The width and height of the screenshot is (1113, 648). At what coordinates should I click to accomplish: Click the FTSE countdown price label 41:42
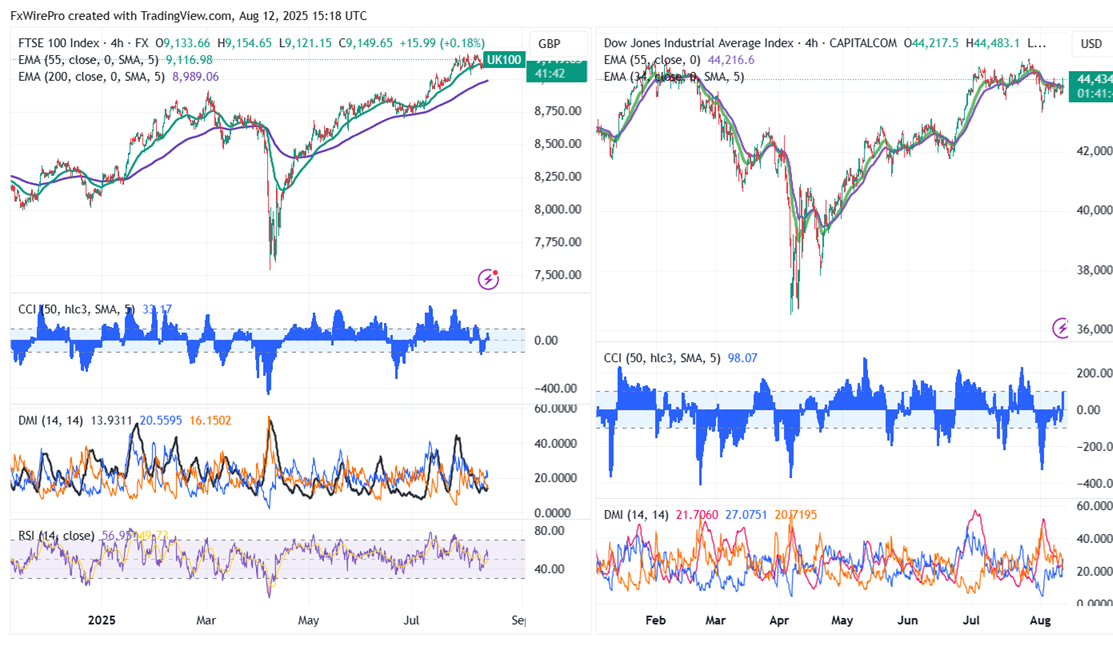pos(556,73)
